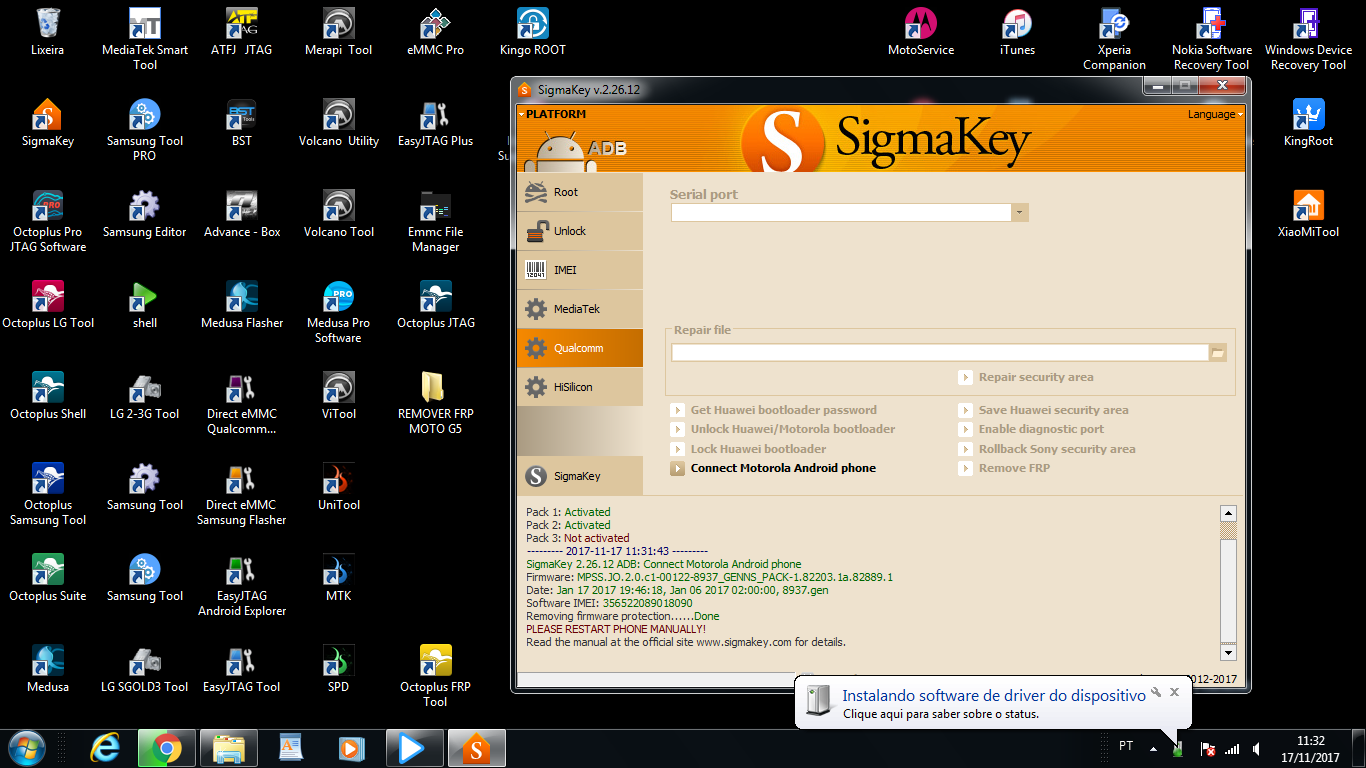The image size is (1366, 768).
Task: Click the log scrollbar up arrow
Action: pyautogui.click(x=1229, y=513)
